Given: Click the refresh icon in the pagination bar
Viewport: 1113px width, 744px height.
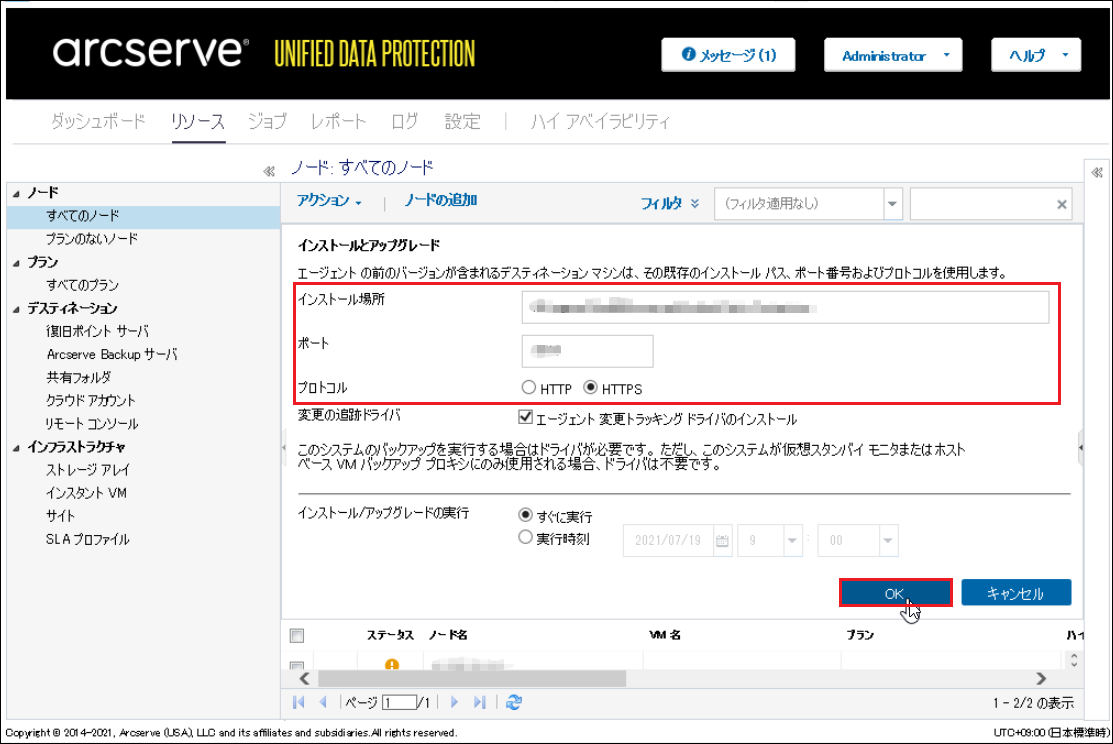Looking at the screenshot, I should (x=513, y=702).
